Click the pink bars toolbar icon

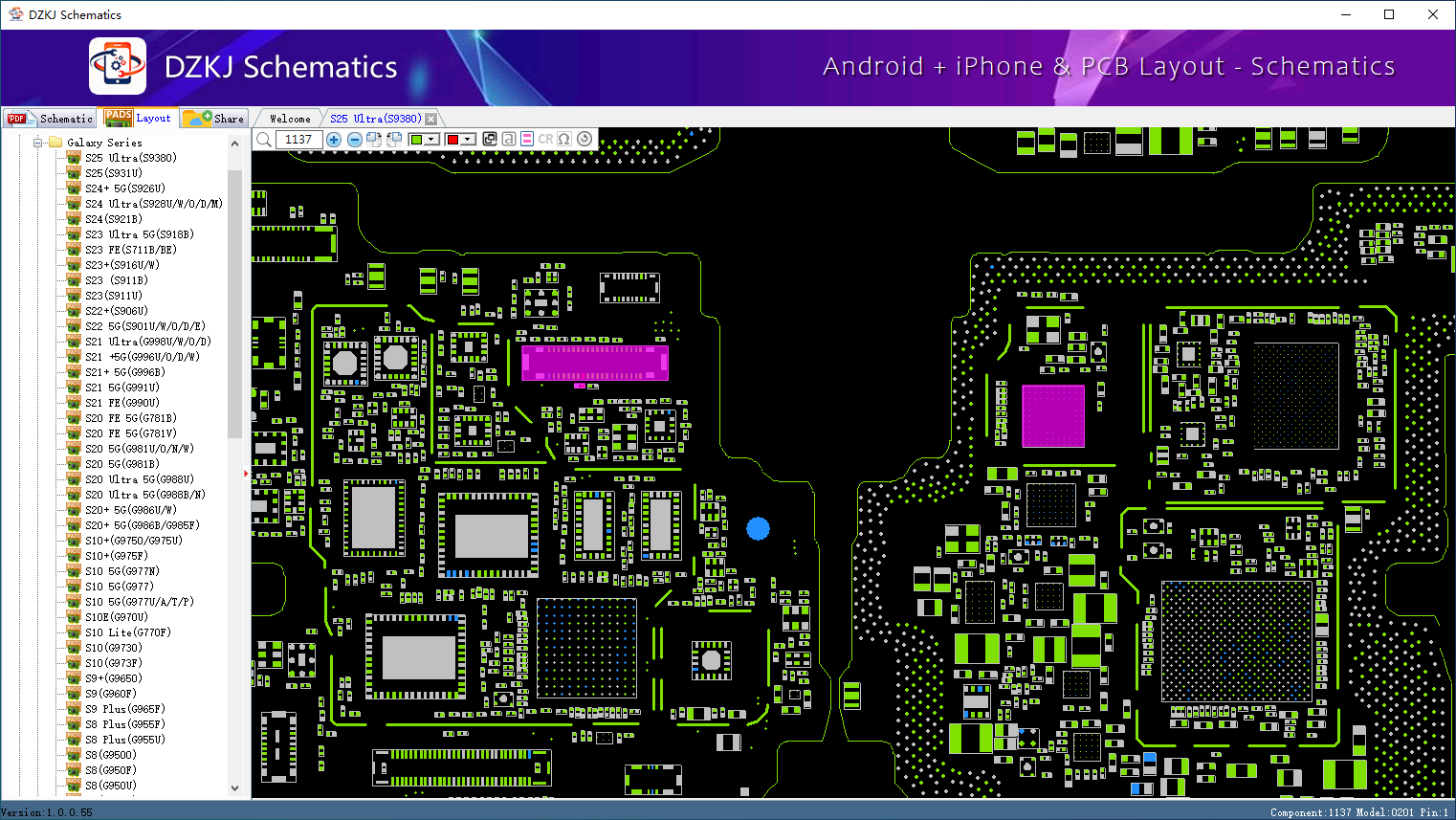pos(527,139)
